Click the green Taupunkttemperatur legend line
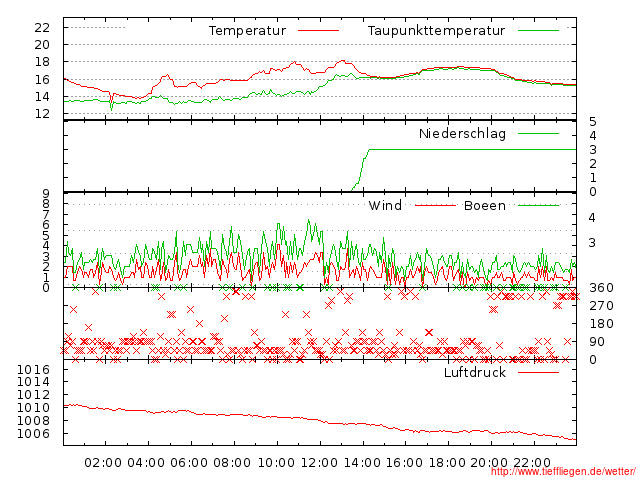 [x=538, y=31]
